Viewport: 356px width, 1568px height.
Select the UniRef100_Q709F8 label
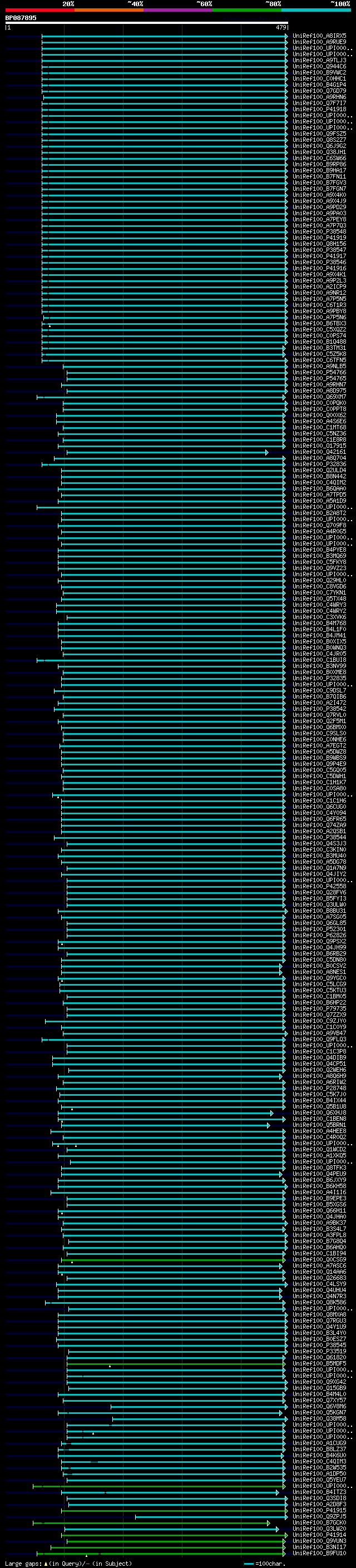(x=319, y=525)
